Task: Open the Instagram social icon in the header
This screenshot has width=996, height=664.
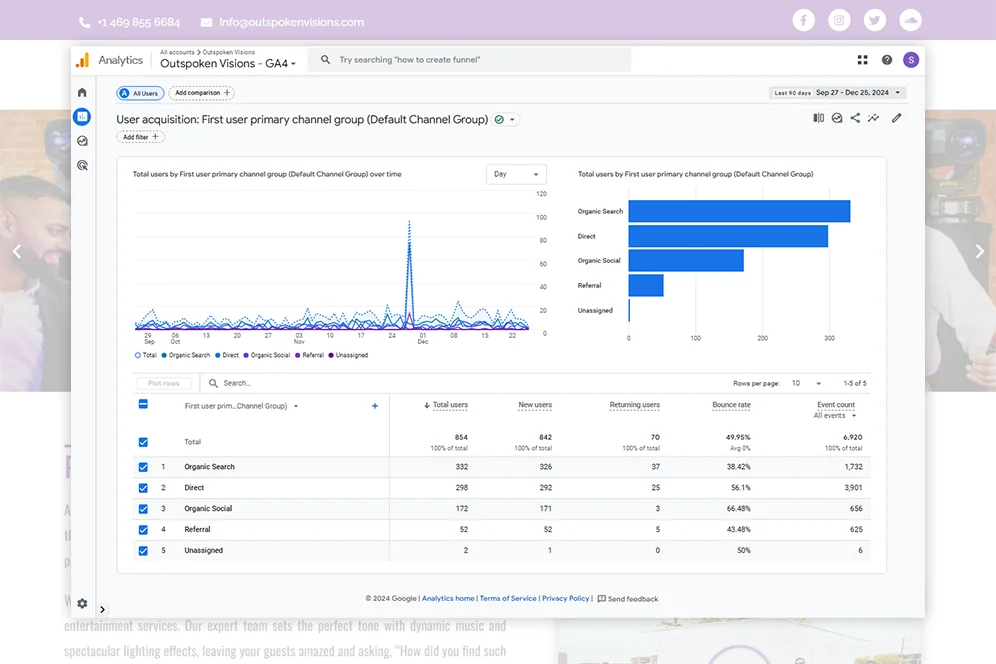Action: click(838, 20)
